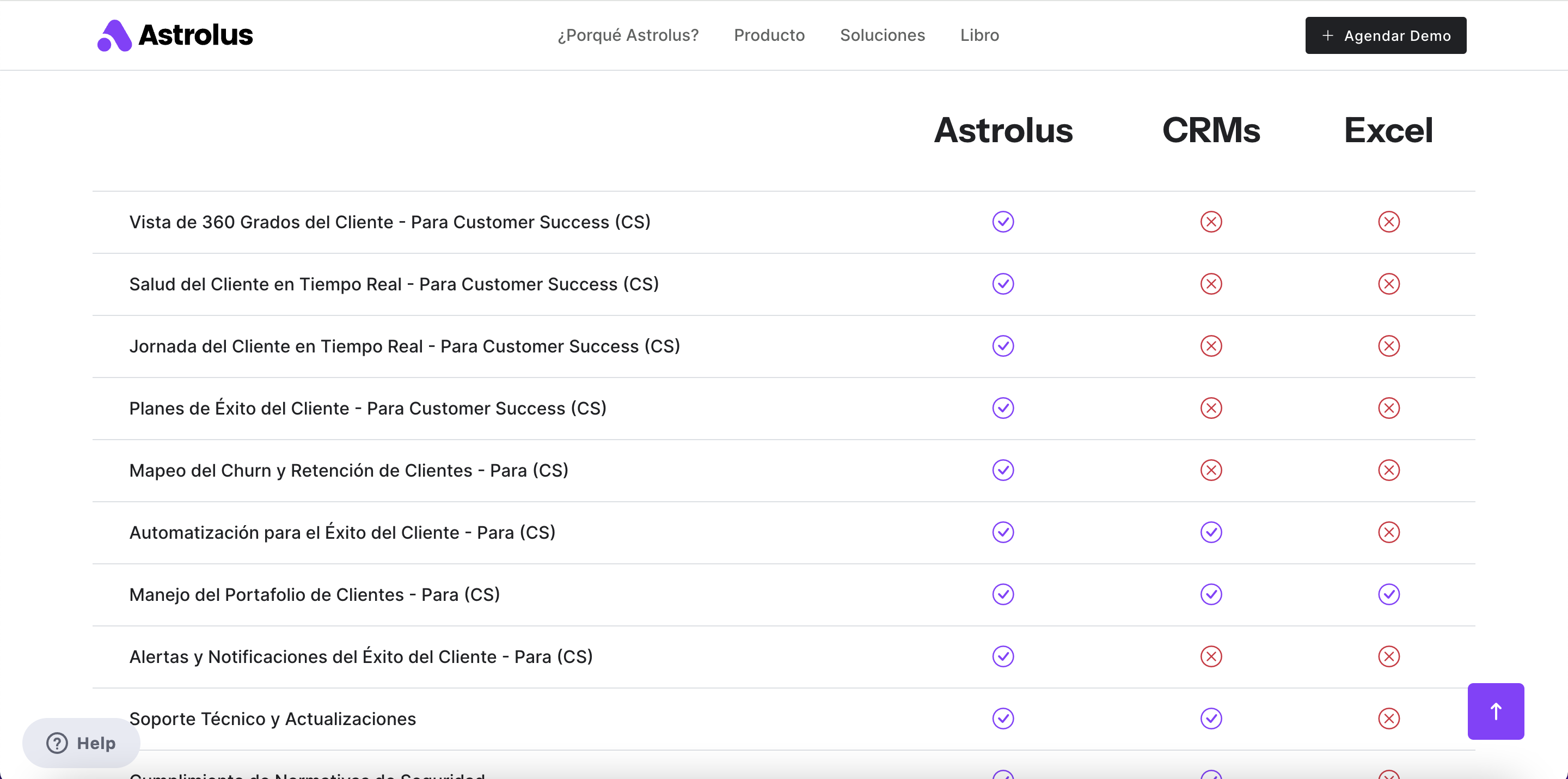The height and width of the screenshot is (779, 1568).
Task: Click Astrolus checkmark for Manejo del Portafolio row
Action: (x=1002, y=594)
